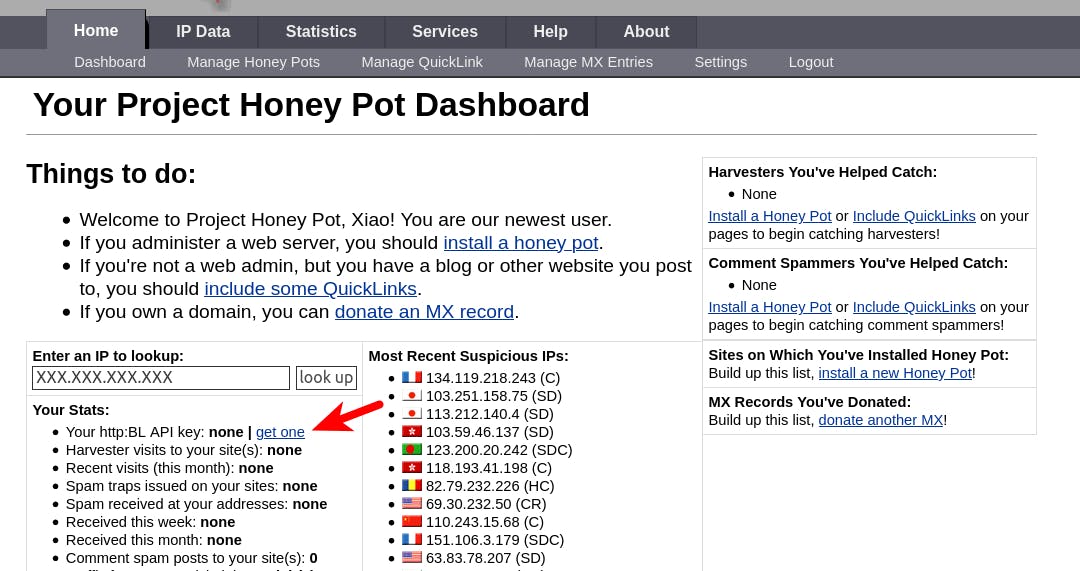Image resolution: width=1080 pixels, height=571 pixels.
Task: Click 'Received this week: none' stat
Action: [x=150, y=522]
